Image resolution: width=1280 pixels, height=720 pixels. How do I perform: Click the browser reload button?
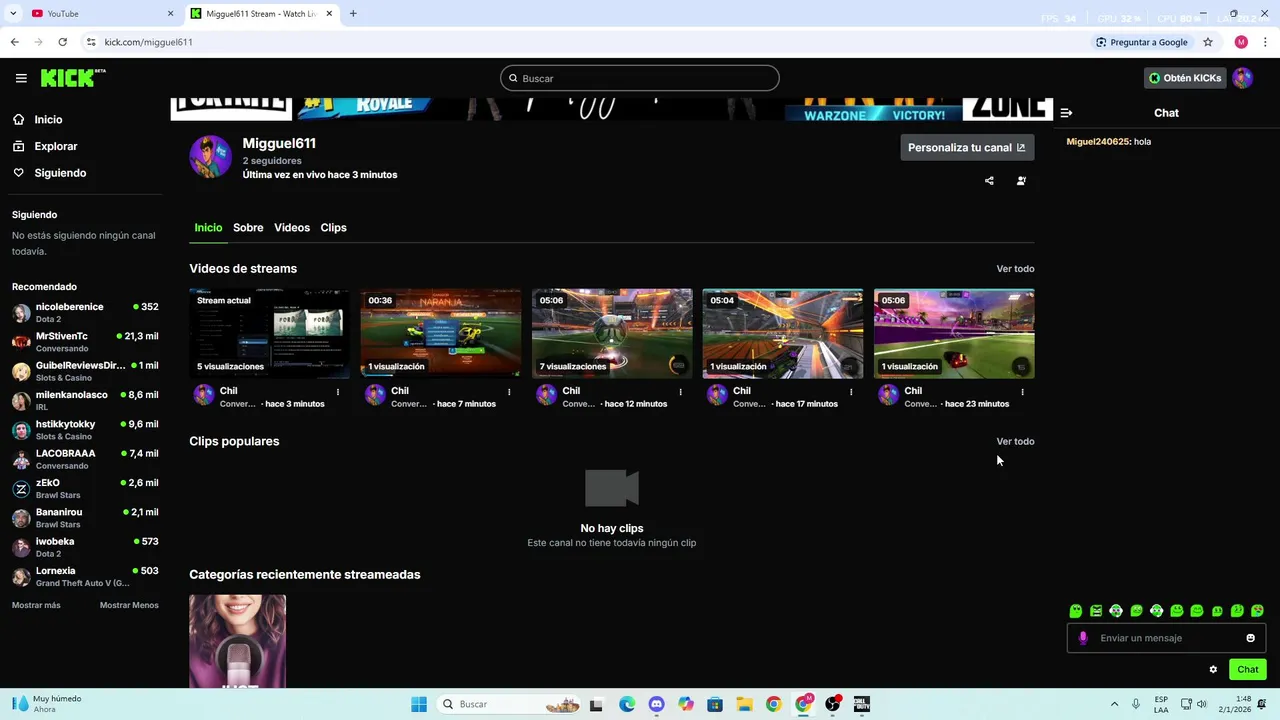pos(62,42)
